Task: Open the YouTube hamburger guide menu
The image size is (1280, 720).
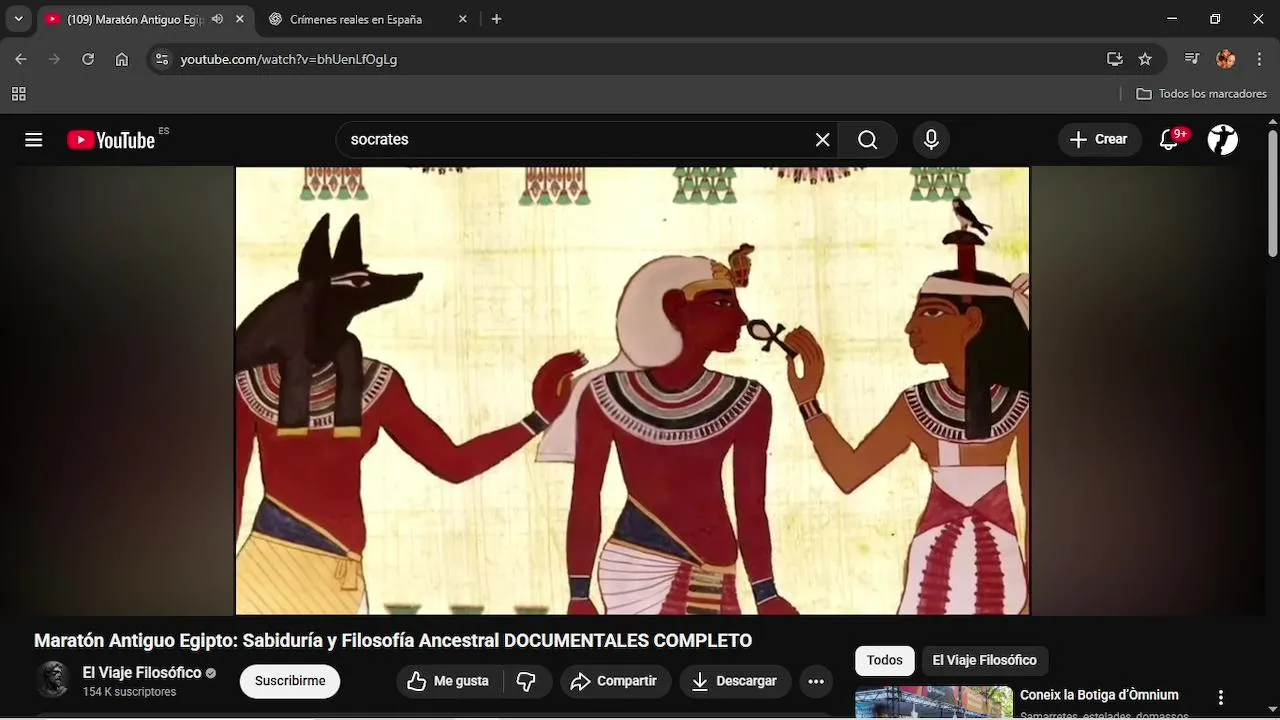Action: [34, 140]
